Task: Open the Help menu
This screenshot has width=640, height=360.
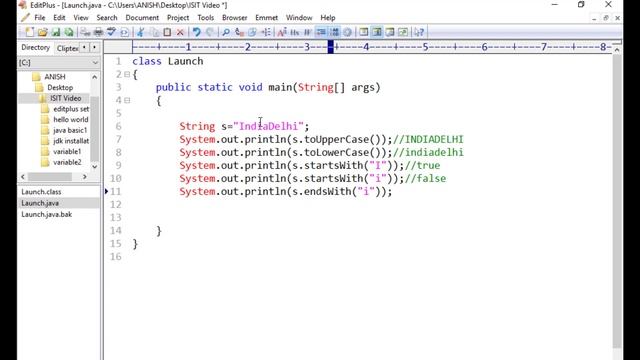Action: [x=328, y=18]
